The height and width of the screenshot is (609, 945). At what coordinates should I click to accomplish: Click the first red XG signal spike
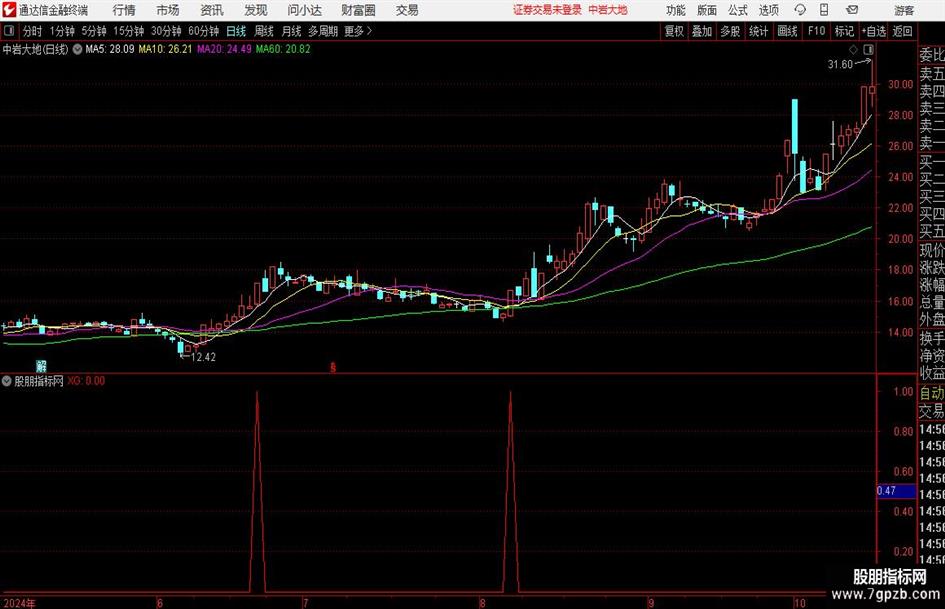click(x=257, y=491)
